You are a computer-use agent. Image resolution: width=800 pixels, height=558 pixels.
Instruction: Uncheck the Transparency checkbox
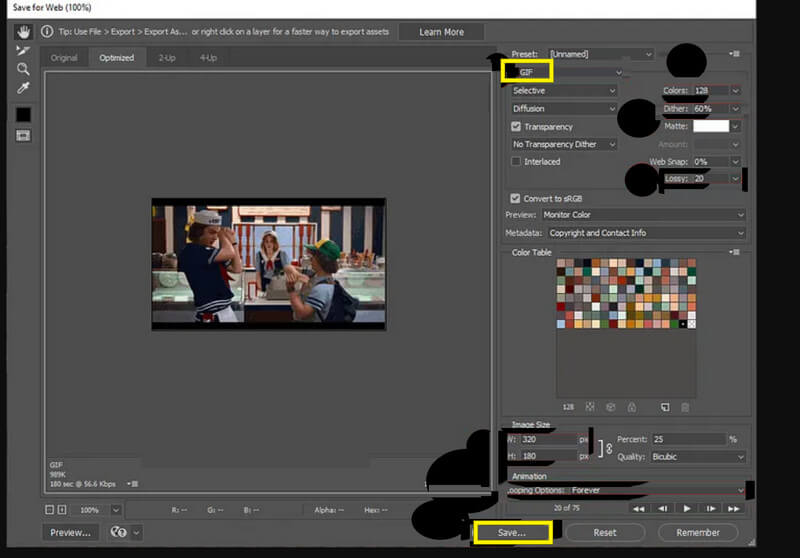(x=516, y=126)
